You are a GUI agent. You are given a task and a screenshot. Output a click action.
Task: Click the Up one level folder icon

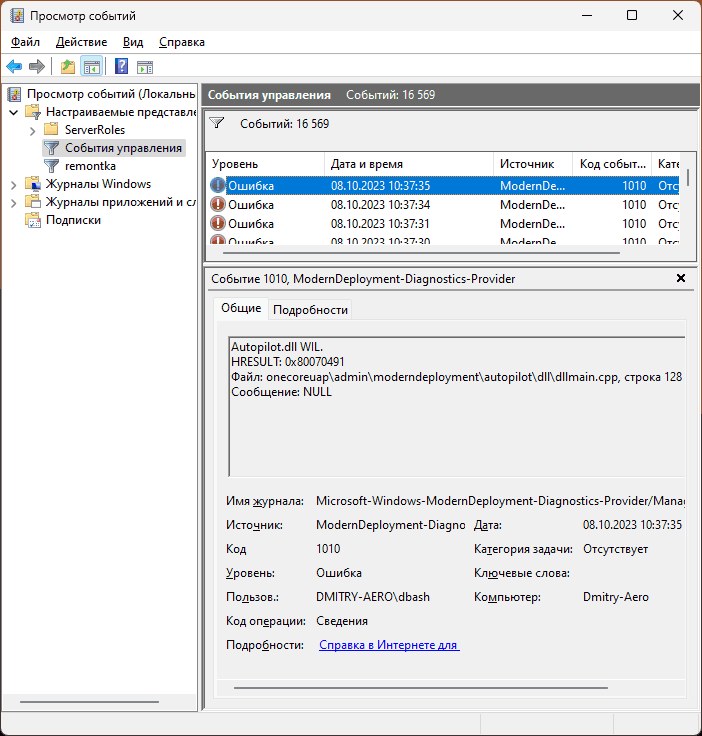point(67,67)
